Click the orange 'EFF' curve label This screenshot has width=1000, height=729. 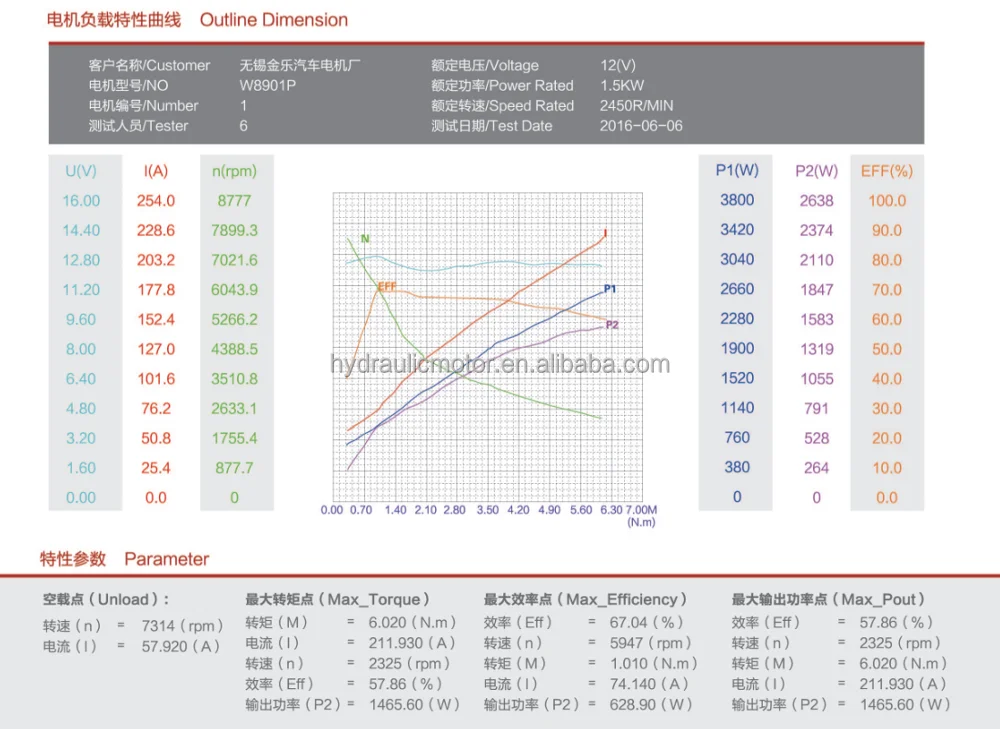[x=386, y=286]
